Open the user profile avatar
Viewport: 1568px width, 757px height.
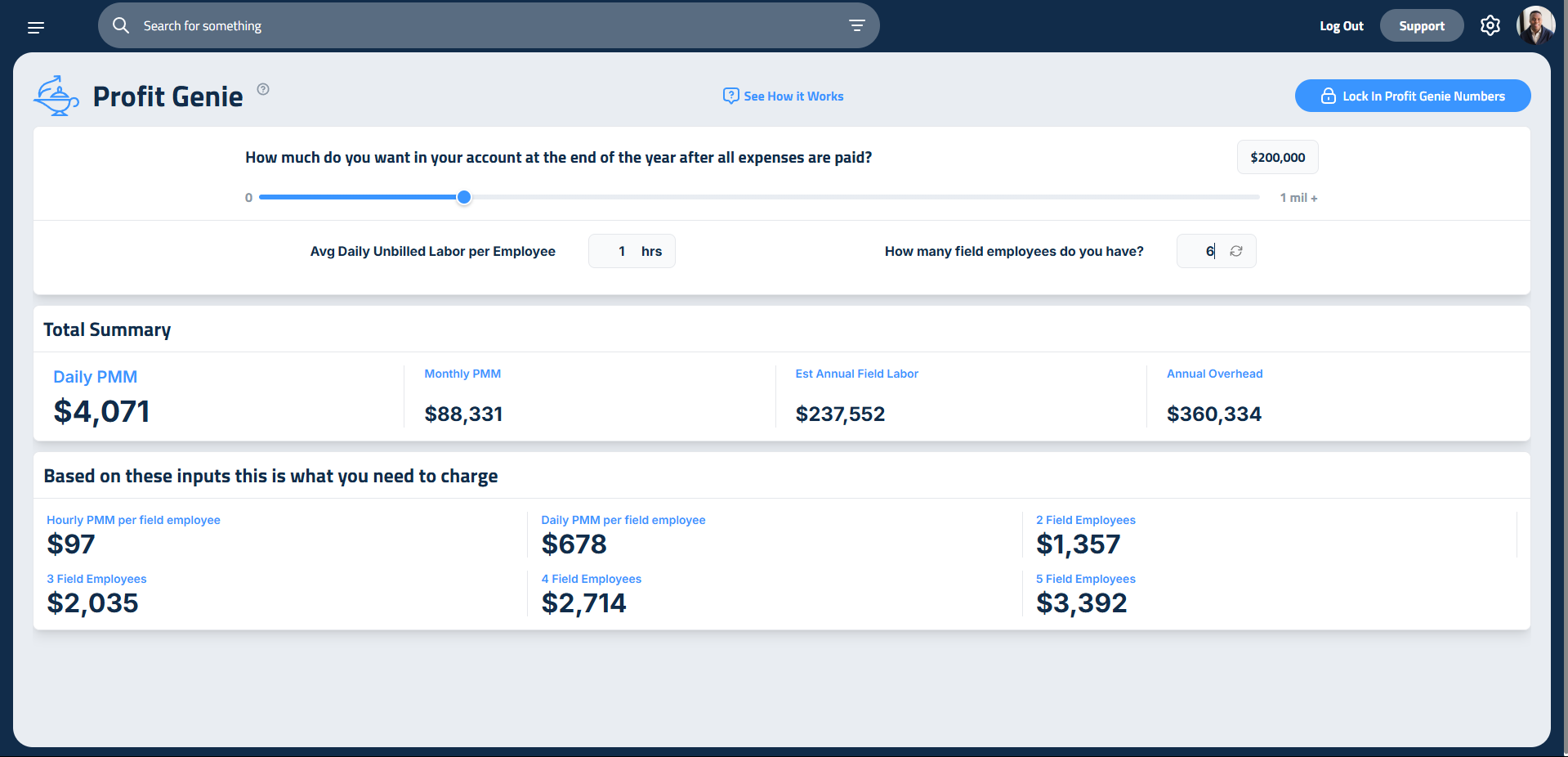1534,26
